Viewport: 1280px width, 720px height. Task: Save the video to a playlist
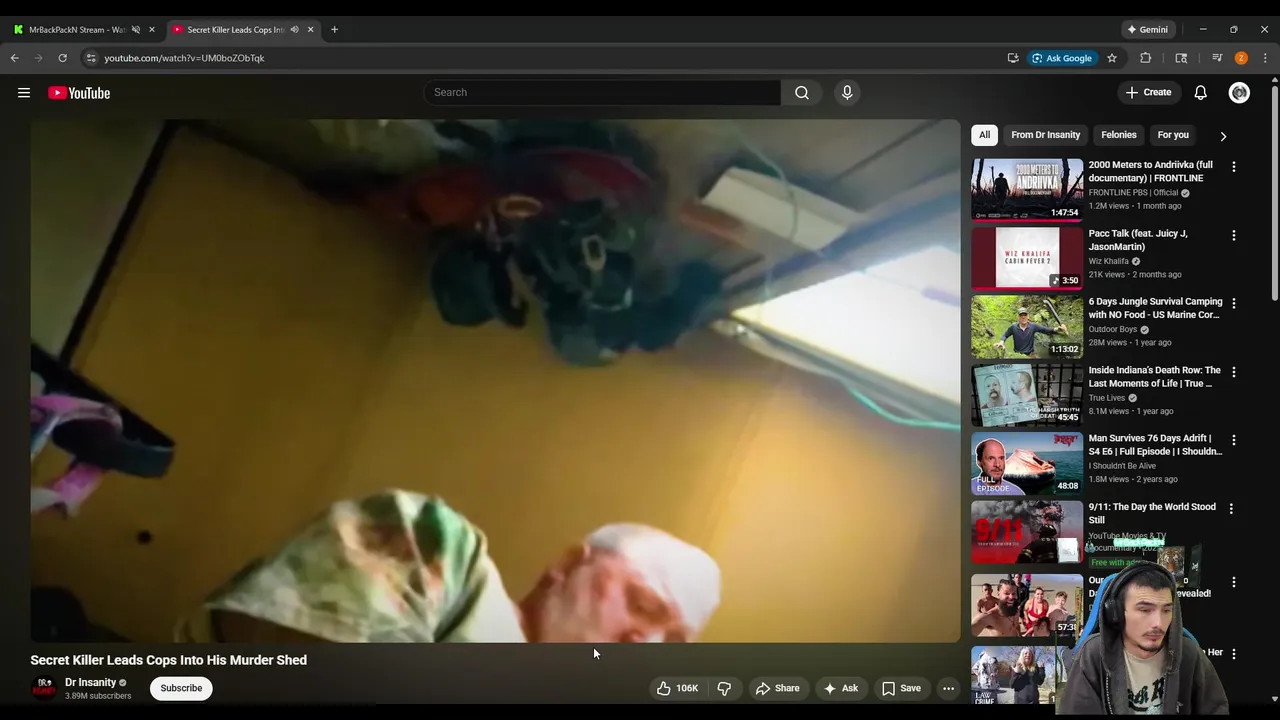tap(901, 688)
